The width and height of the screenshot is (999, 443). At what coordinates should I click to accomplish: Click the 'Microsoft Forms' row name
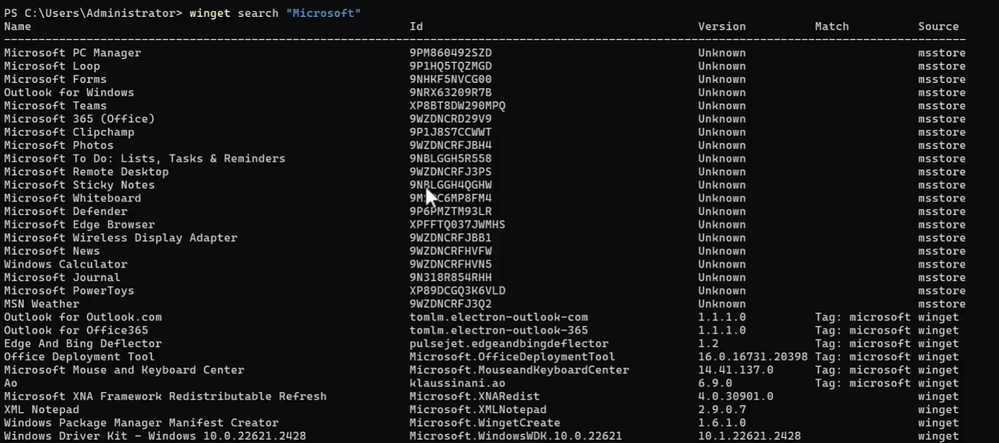point(55,80)
